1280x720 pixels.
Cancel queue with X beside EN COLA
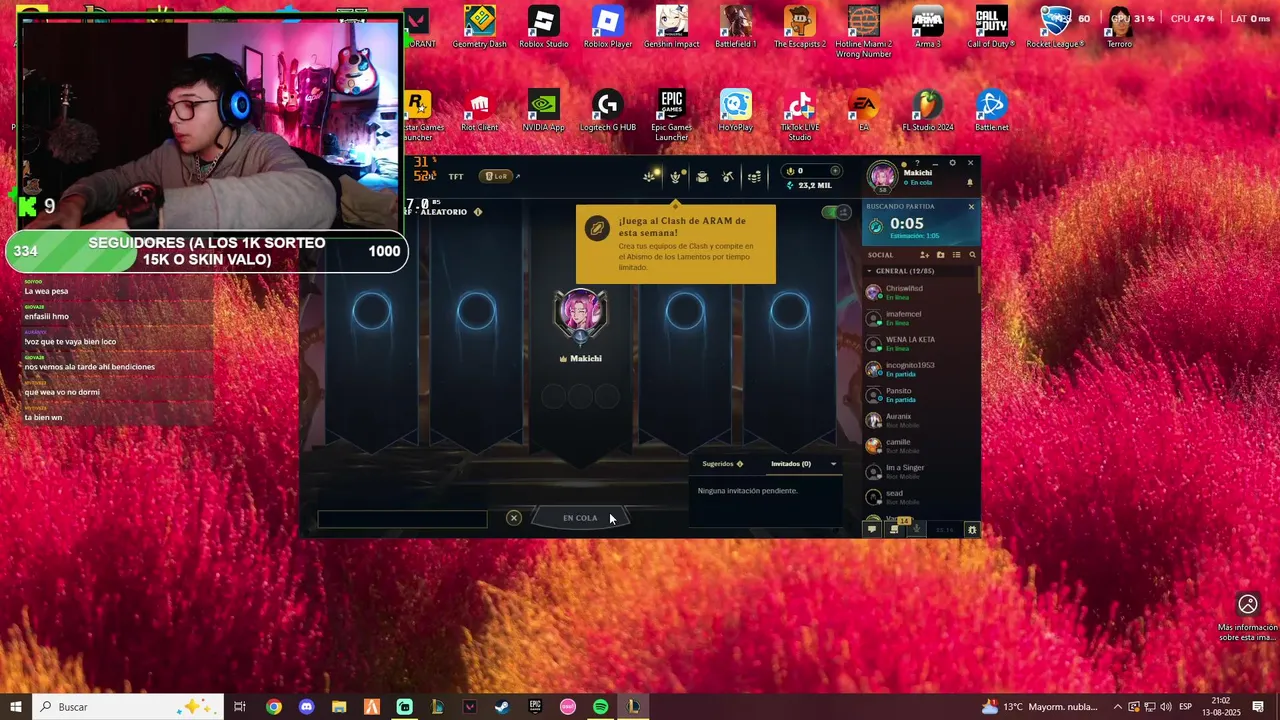[514, 518]
